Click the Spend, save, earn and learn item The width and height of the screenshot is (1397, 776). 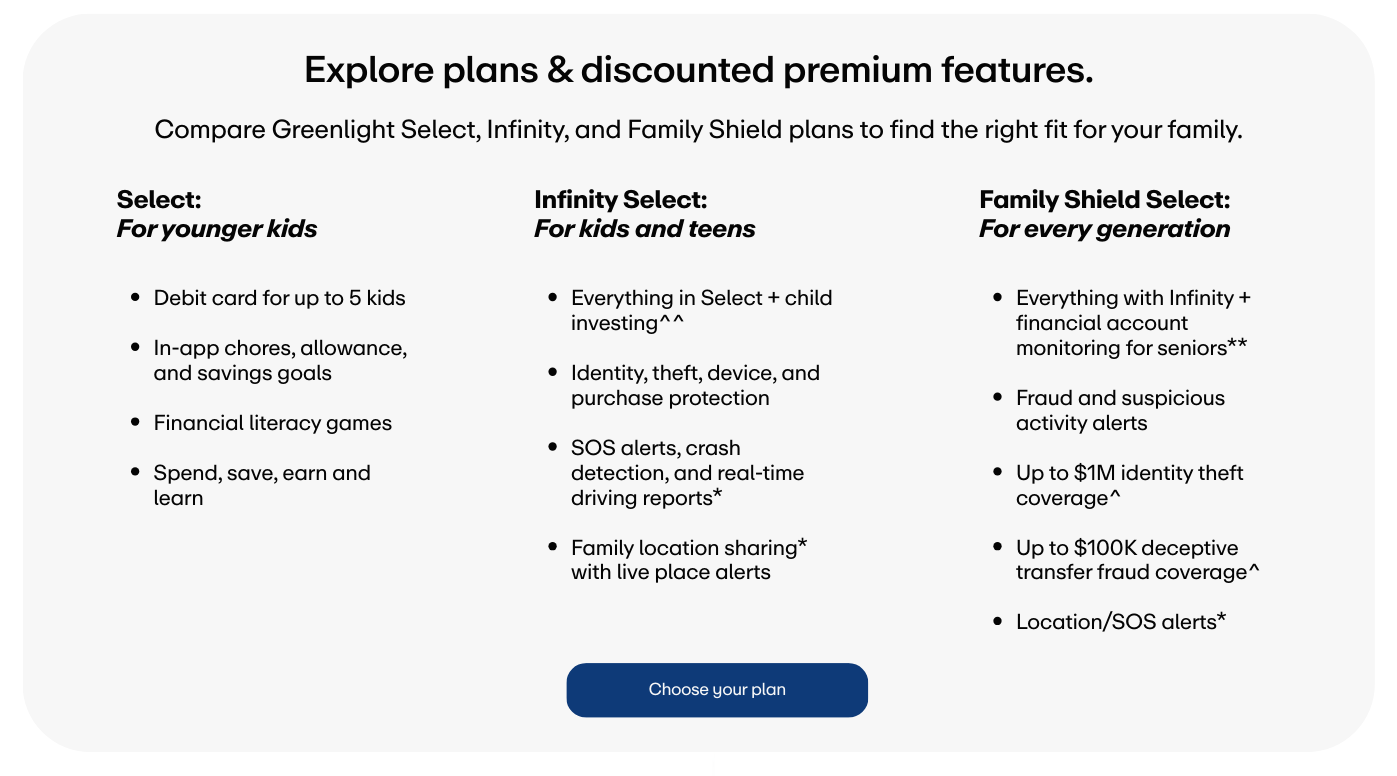pyautogui.click(x=262, y=485)
